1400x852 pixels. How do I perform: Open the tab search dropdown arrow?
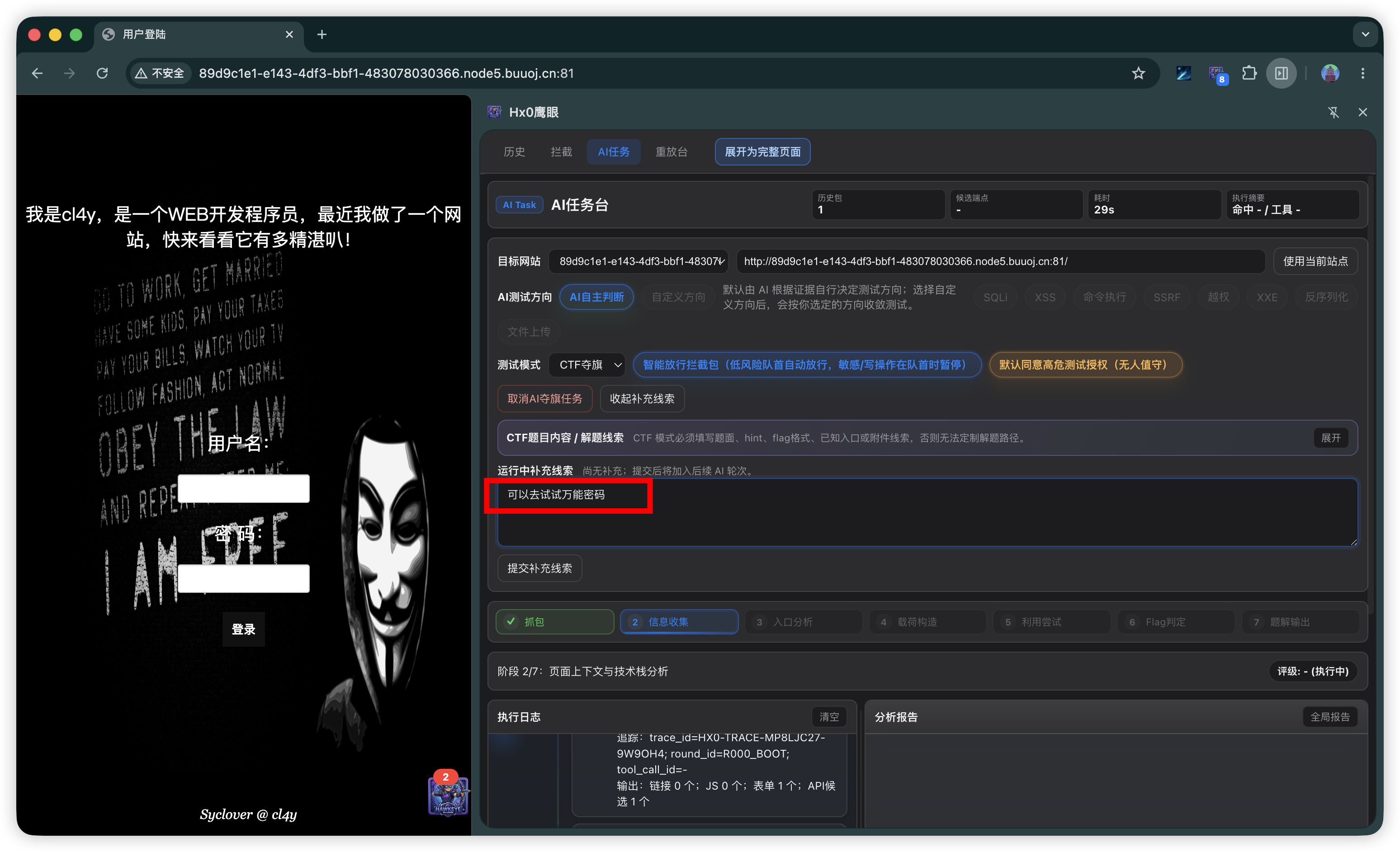pos(1365,35)
